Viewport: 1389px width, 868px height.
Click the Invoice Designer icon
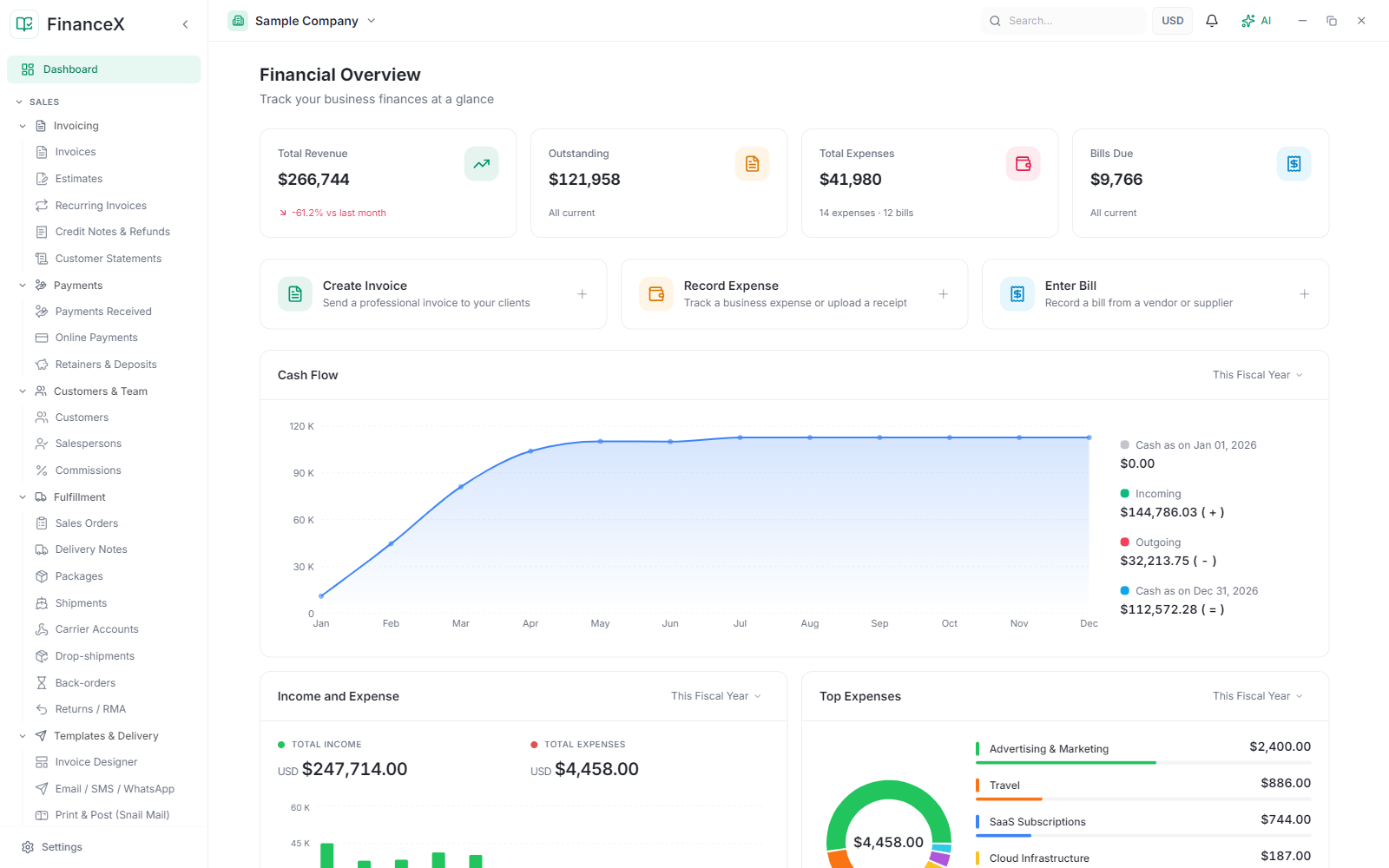(x=42, y=762)
